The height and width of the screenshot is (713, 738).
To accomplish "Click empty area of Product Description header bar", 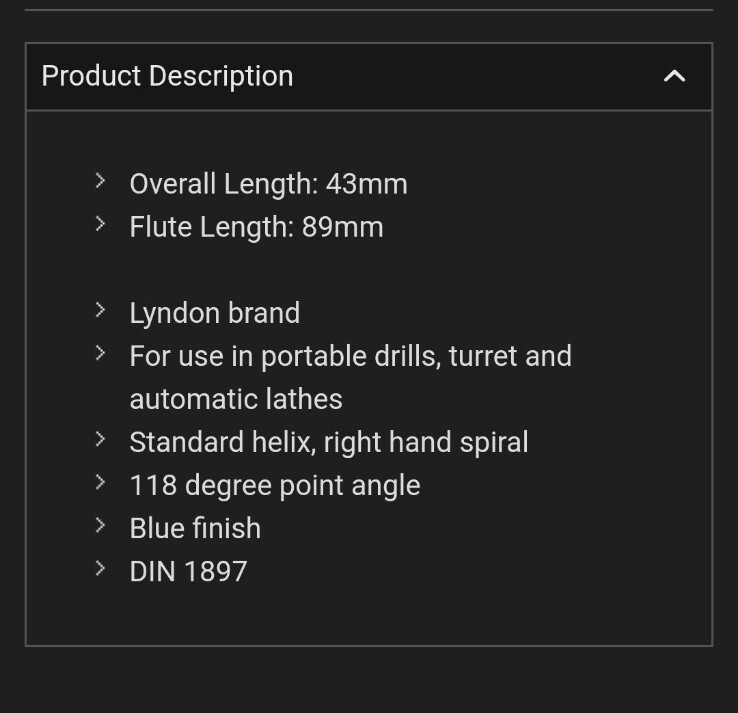I will coord(471,76).
